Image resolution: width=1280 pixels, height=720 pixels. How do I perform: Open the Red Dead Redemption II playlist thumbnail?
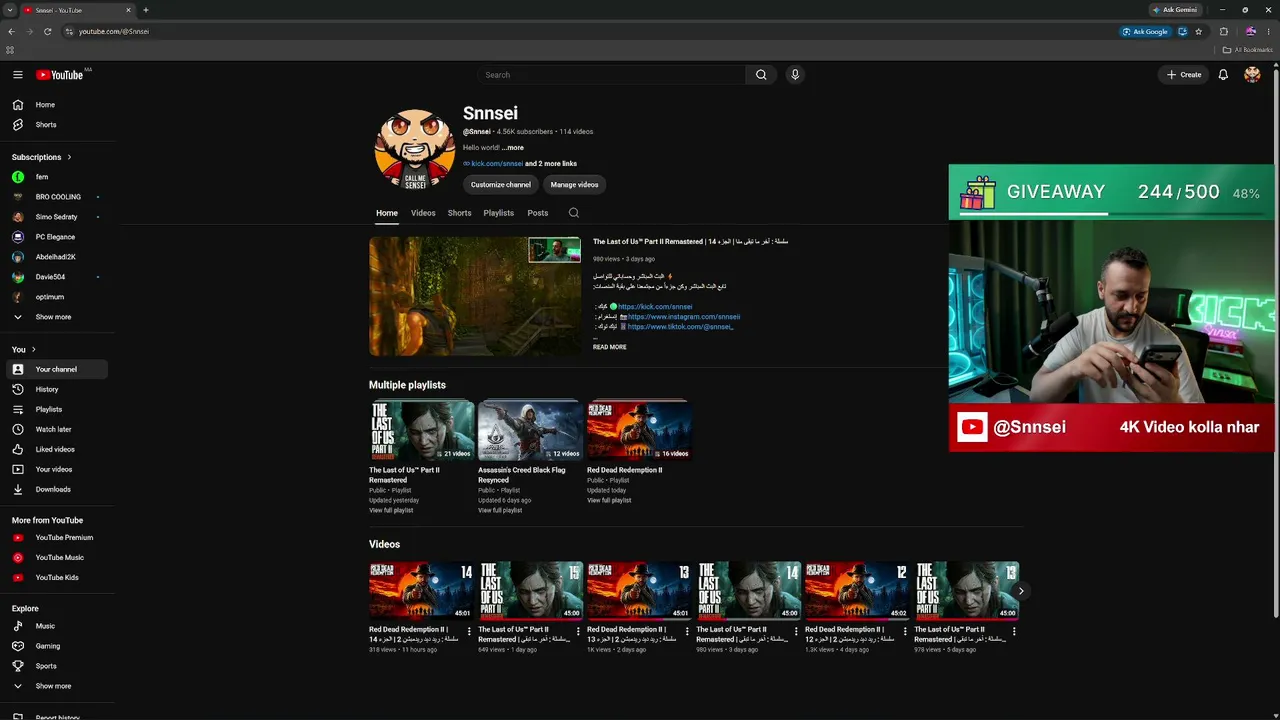pos(638,431)
